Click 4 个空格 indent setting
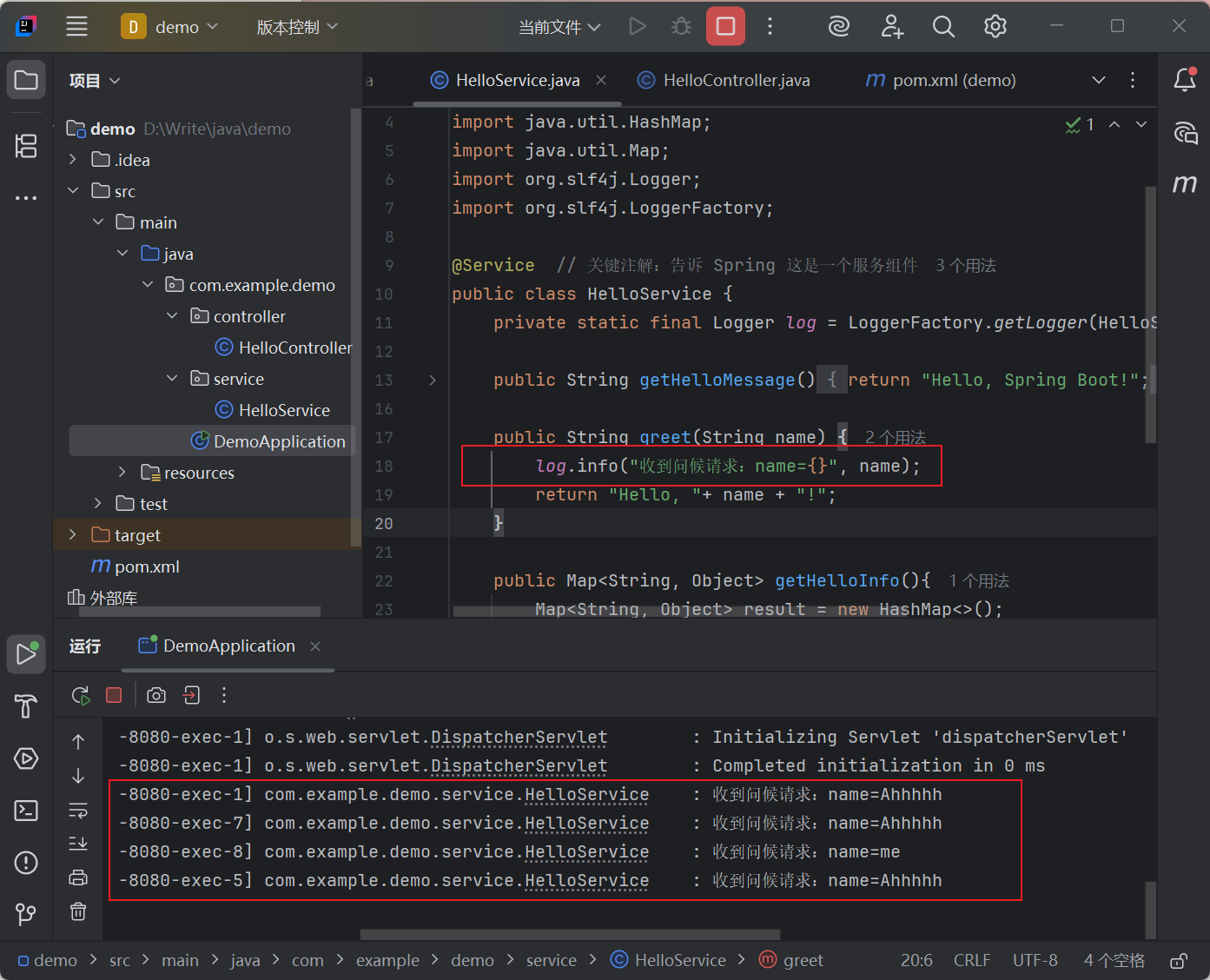The image size is (1210, 980). (1114, 960)
